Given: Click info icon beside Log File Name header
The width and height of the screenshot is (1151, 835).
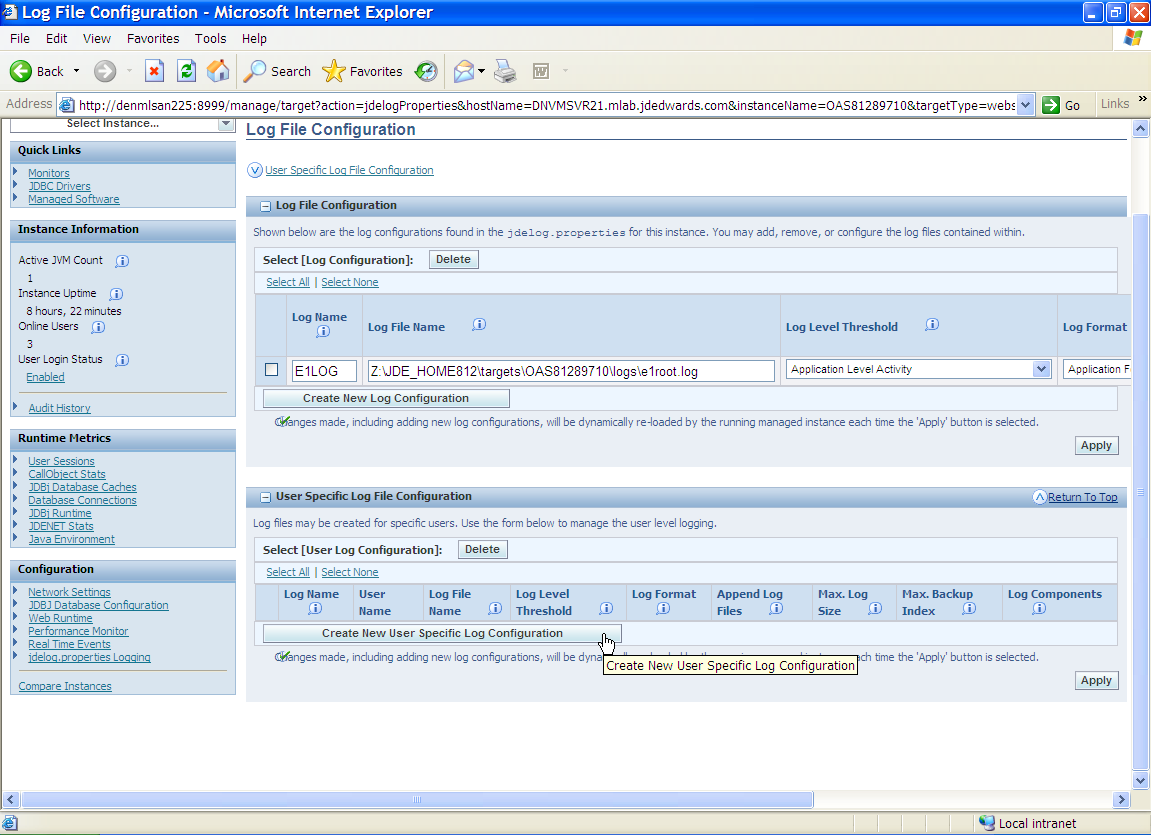Looking at the screenshot, I should click(x=479, y=324).
